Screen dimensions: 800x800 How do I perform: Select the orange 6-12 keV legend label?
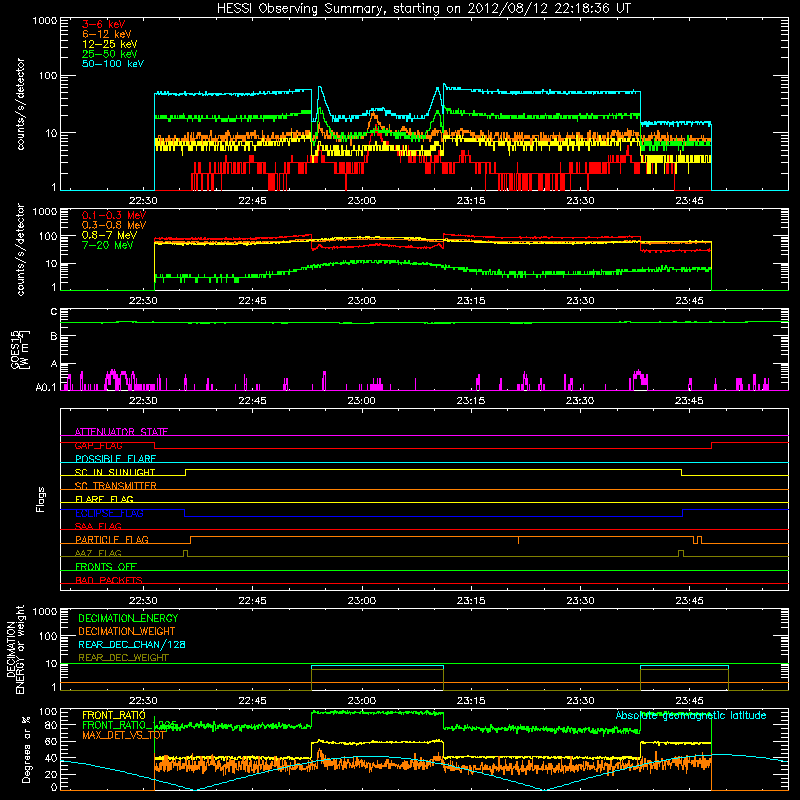point(106,34)
